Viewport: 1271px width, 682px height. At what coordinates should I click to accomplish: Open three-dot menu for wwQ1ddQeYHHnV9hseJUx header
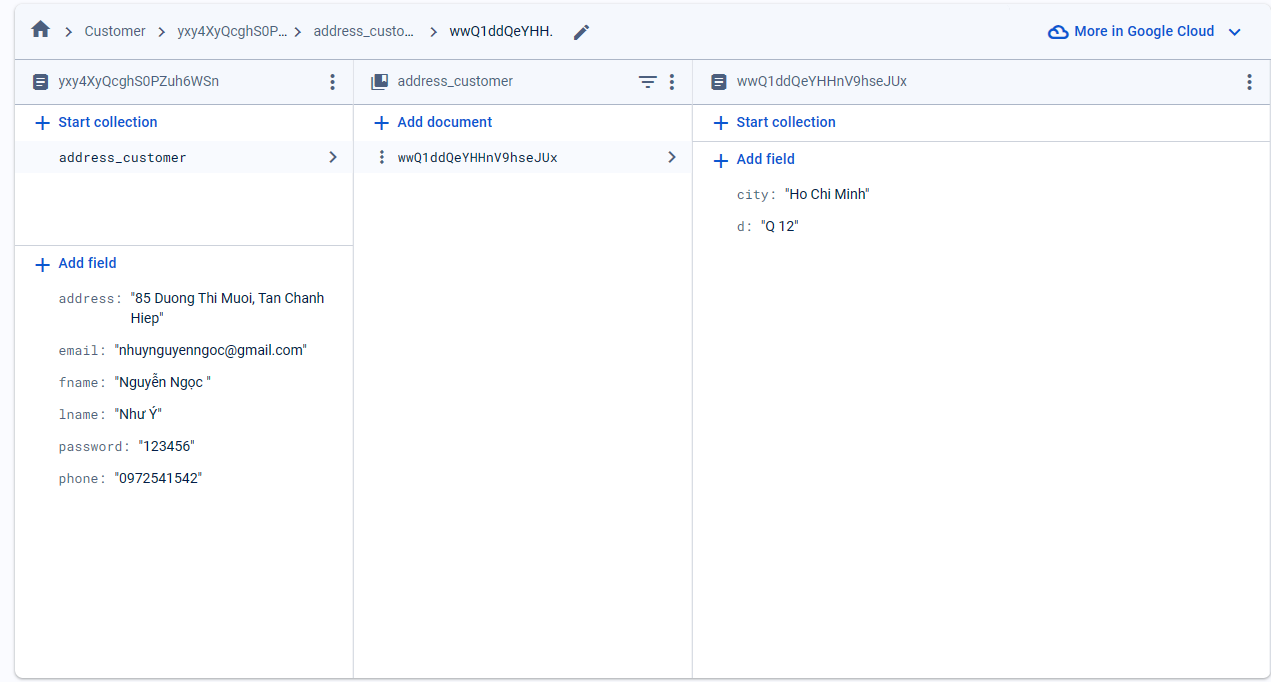tap(1249, 82)
